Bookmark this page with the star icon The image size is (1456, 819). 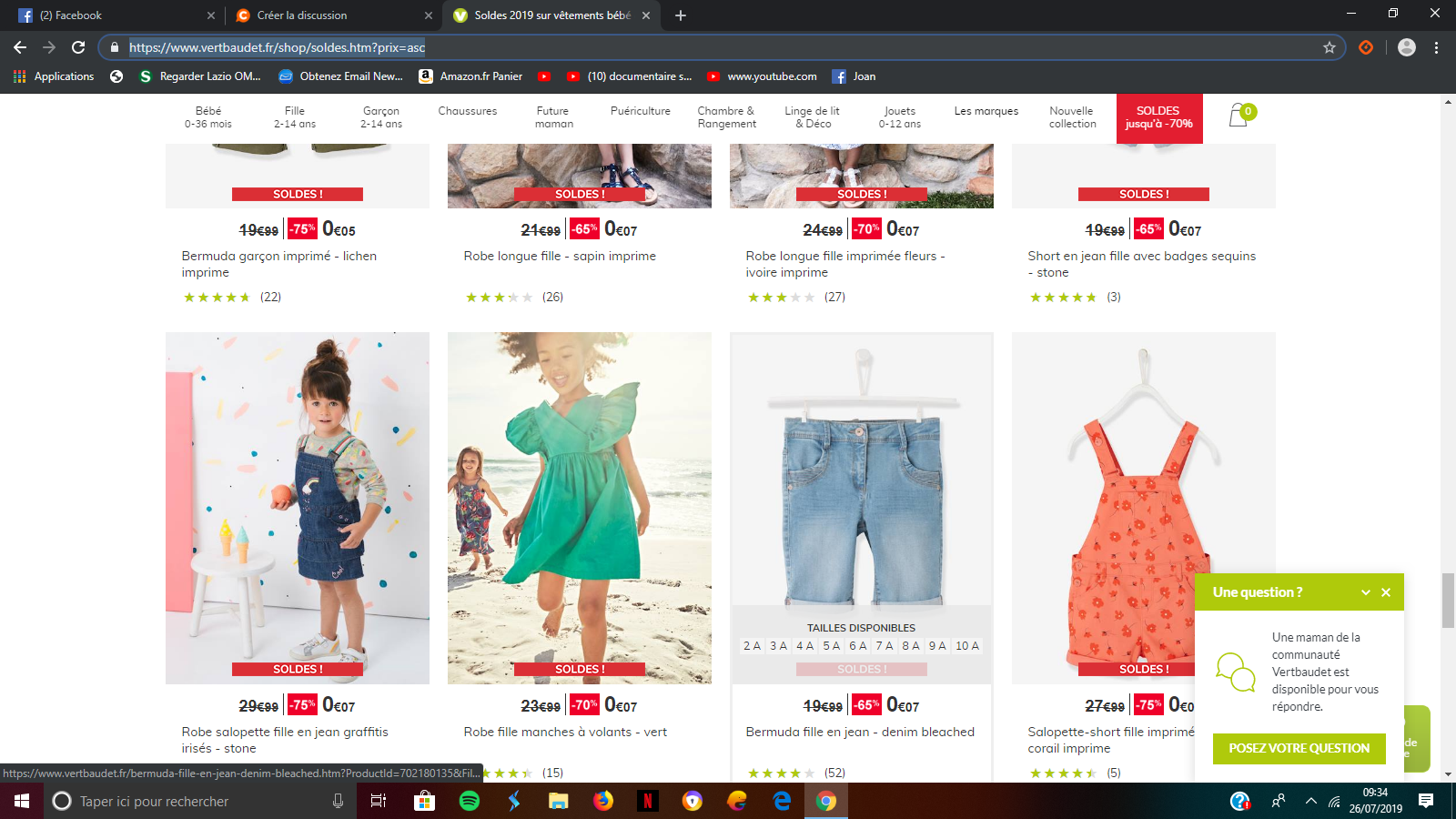(1329, 47)
